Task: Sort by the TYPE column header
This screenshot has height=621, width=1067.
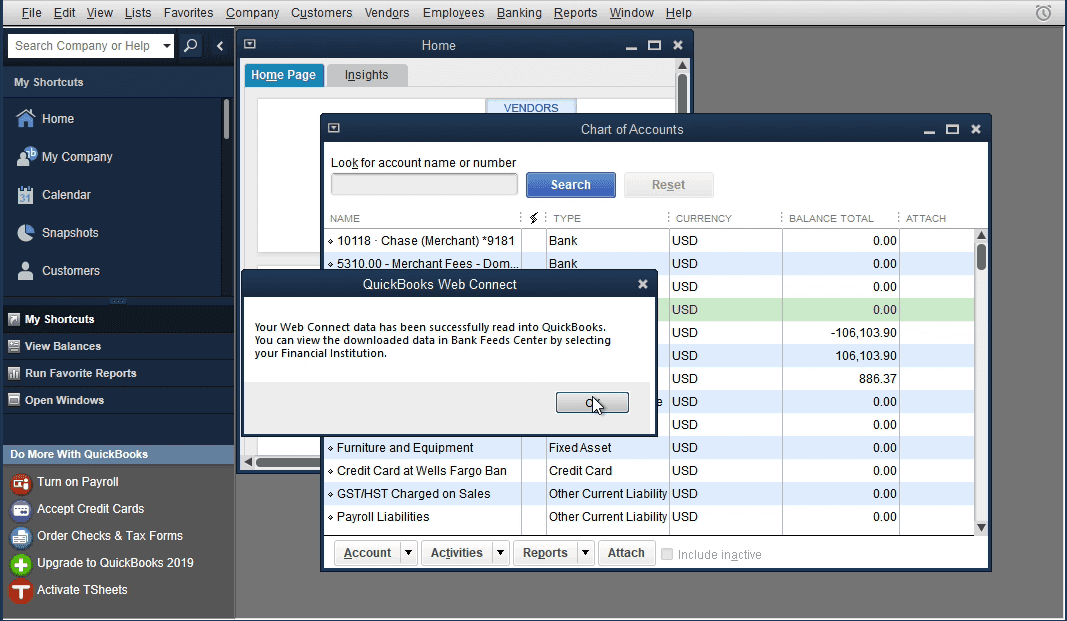Action: click(x=567, y=218)
